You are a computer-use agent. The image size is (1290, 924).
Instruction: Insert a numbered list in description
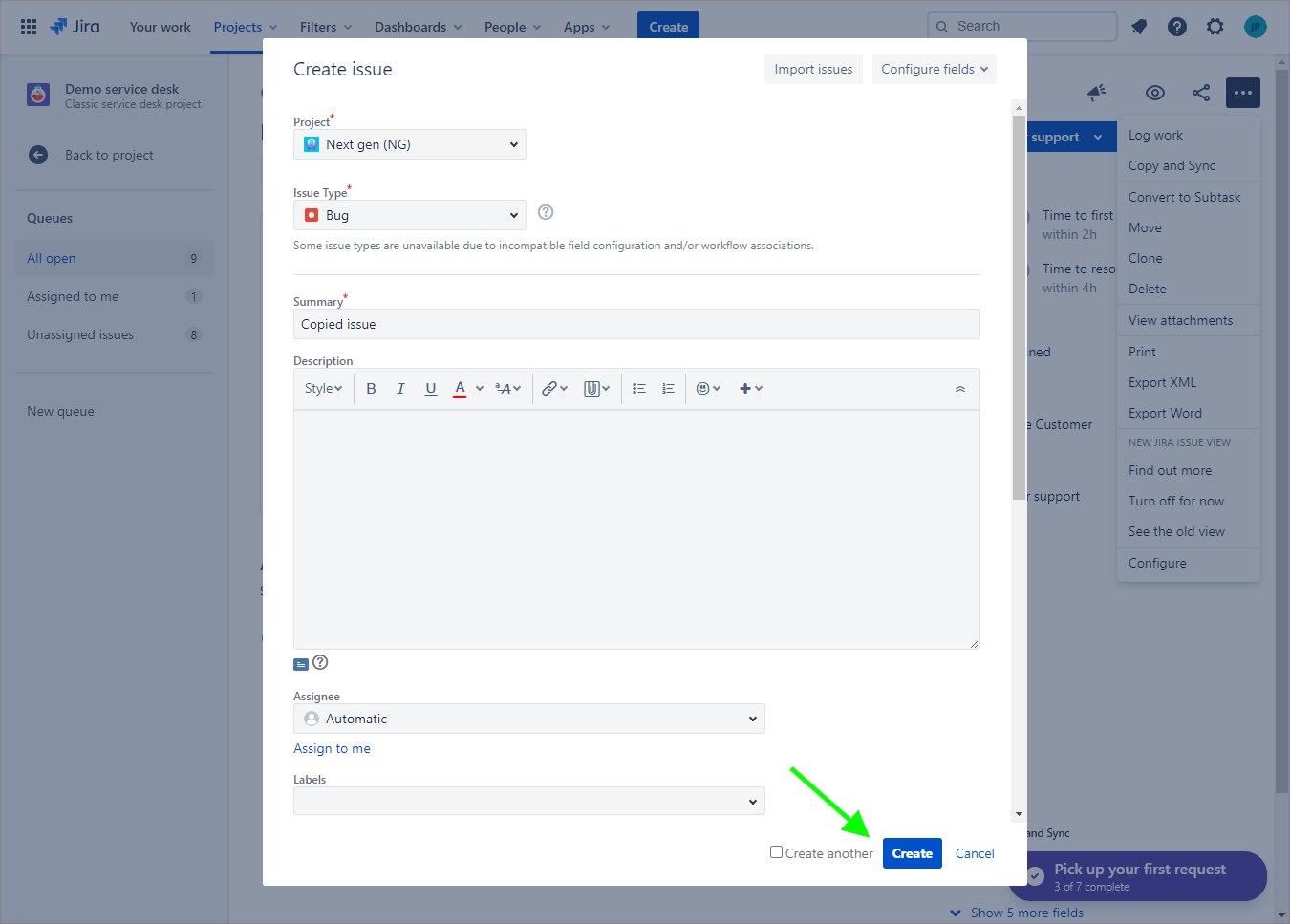click(x=668, y=389)
